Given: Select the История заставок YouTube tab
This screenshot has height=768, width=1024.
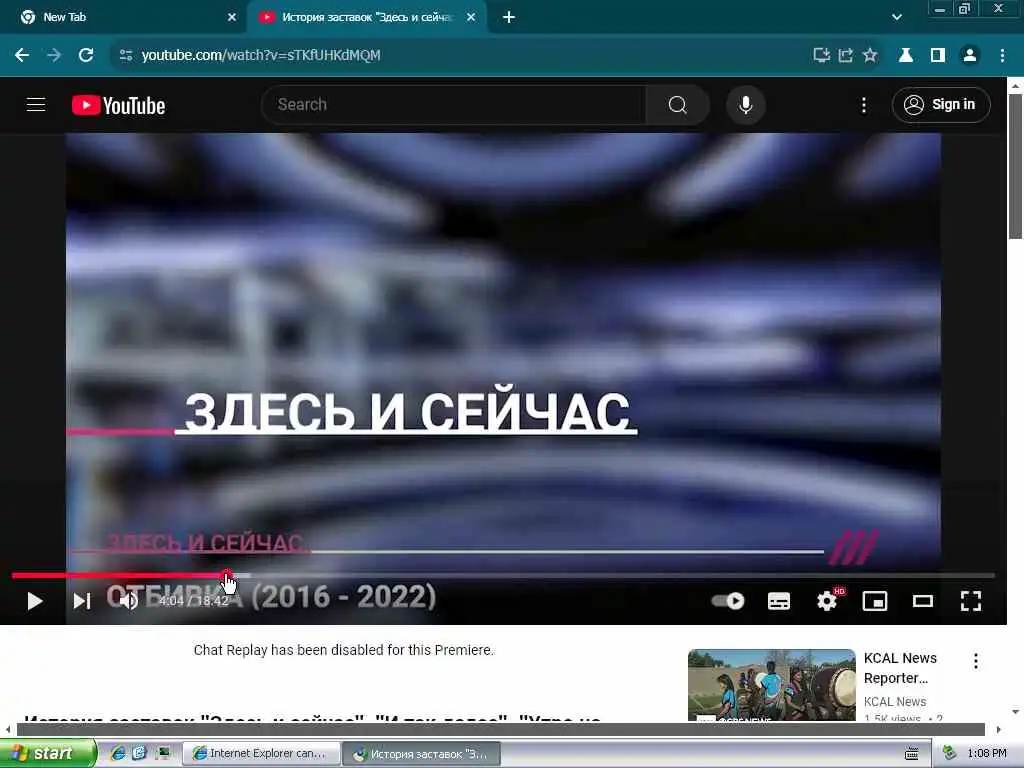Looking at the screenshot, I should coord(366,17).
